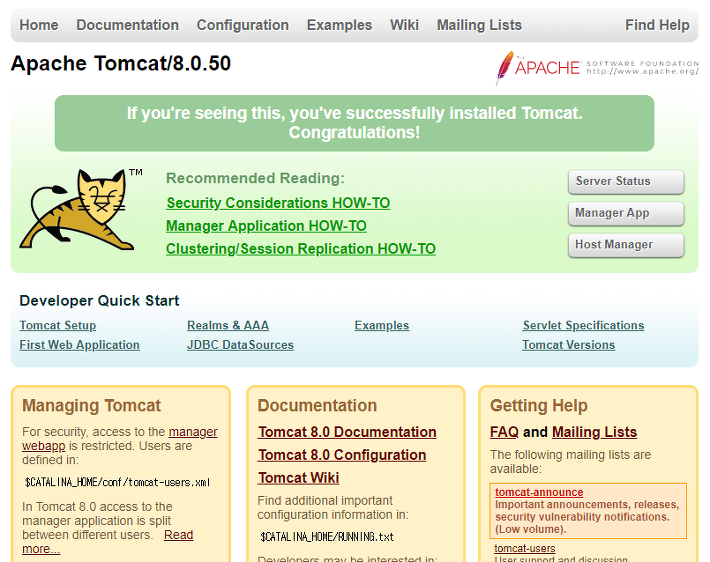The height and width of the screenshot is (562, 710).
Task: Open Tomcat 8.0 Documentation link
Action: (347, 432)
